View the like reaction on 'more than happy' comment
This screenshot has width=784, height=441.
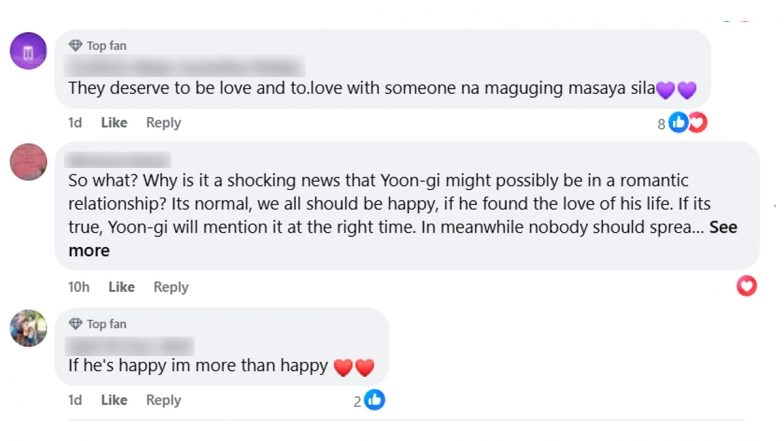point(374,400)
